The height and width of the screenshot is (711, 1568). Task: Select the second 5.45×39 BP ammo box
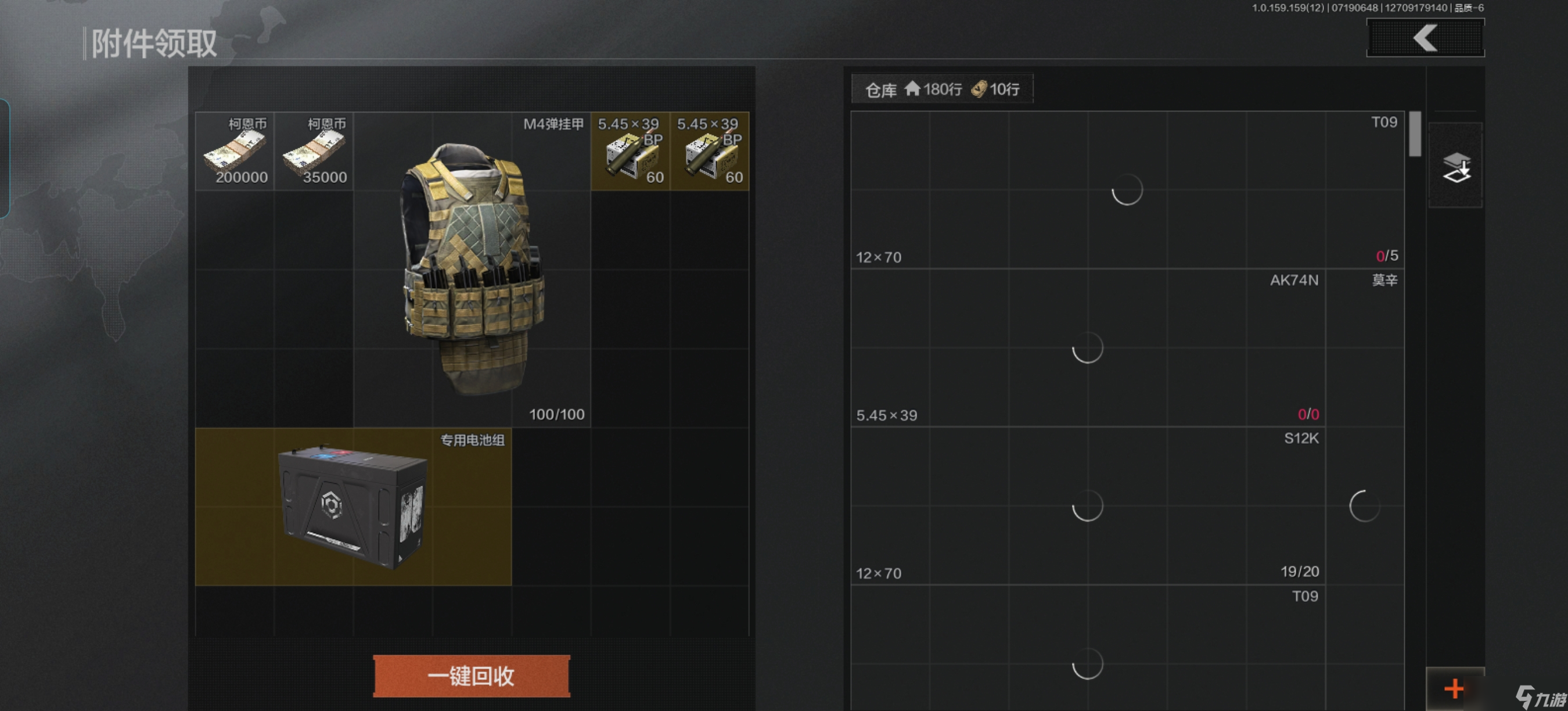click(710, 151)
